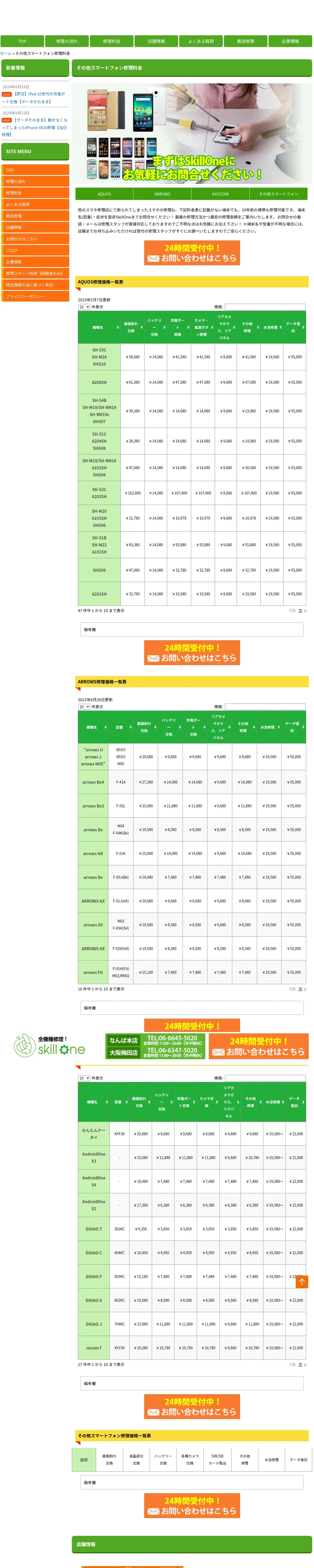Click 前 previous page in AQUOS table

pos(292,610)
